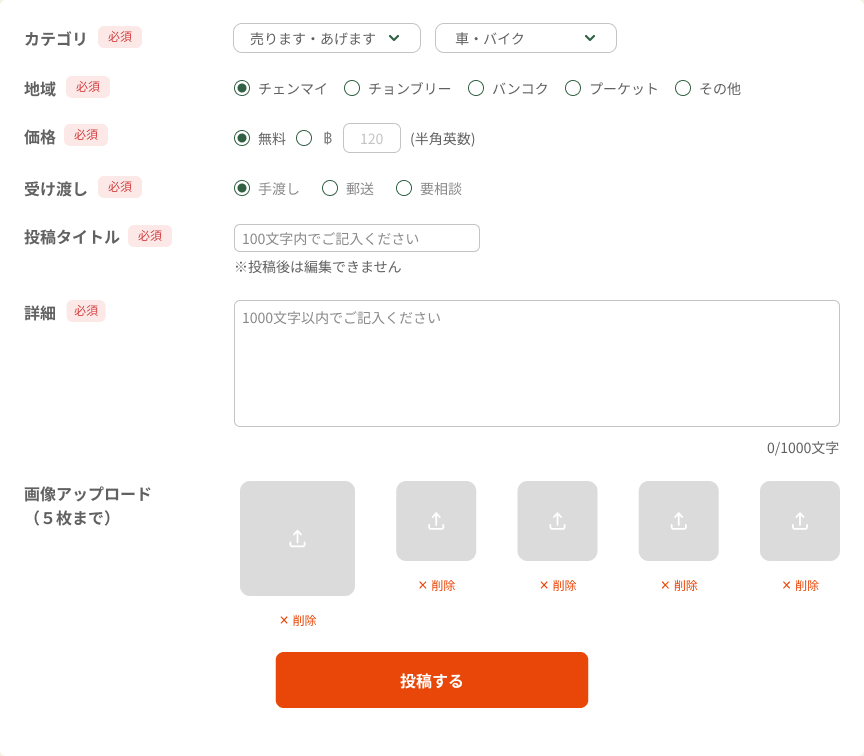This screenshot has height=756, width=864.
Task: Click the × icon beside the last 削除
Action: [x=785, y=586]
